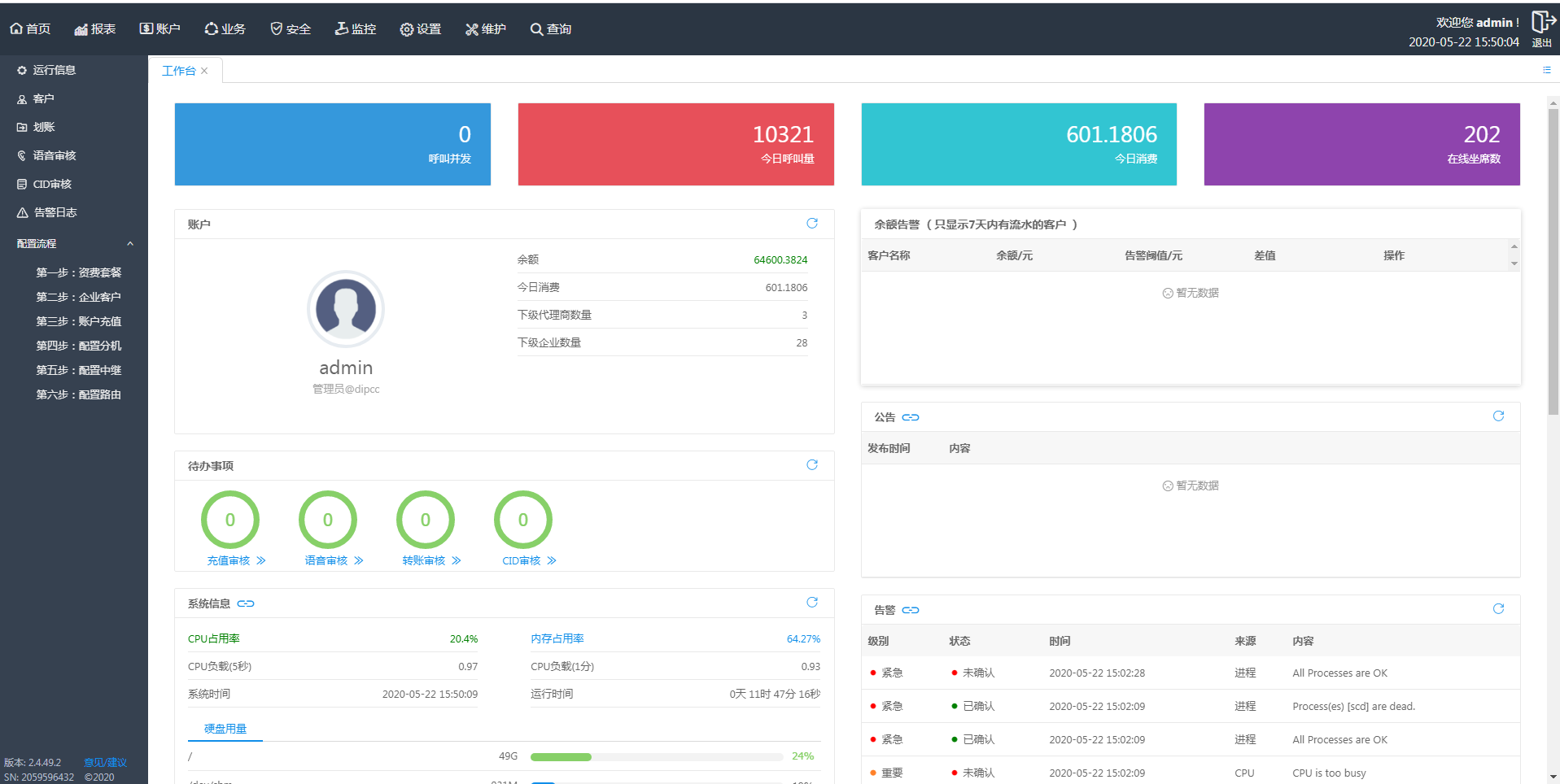This screenshot has width=1560, height=784.
Task: Click the 意见/建议 feedback link
Action: (105, 762)
